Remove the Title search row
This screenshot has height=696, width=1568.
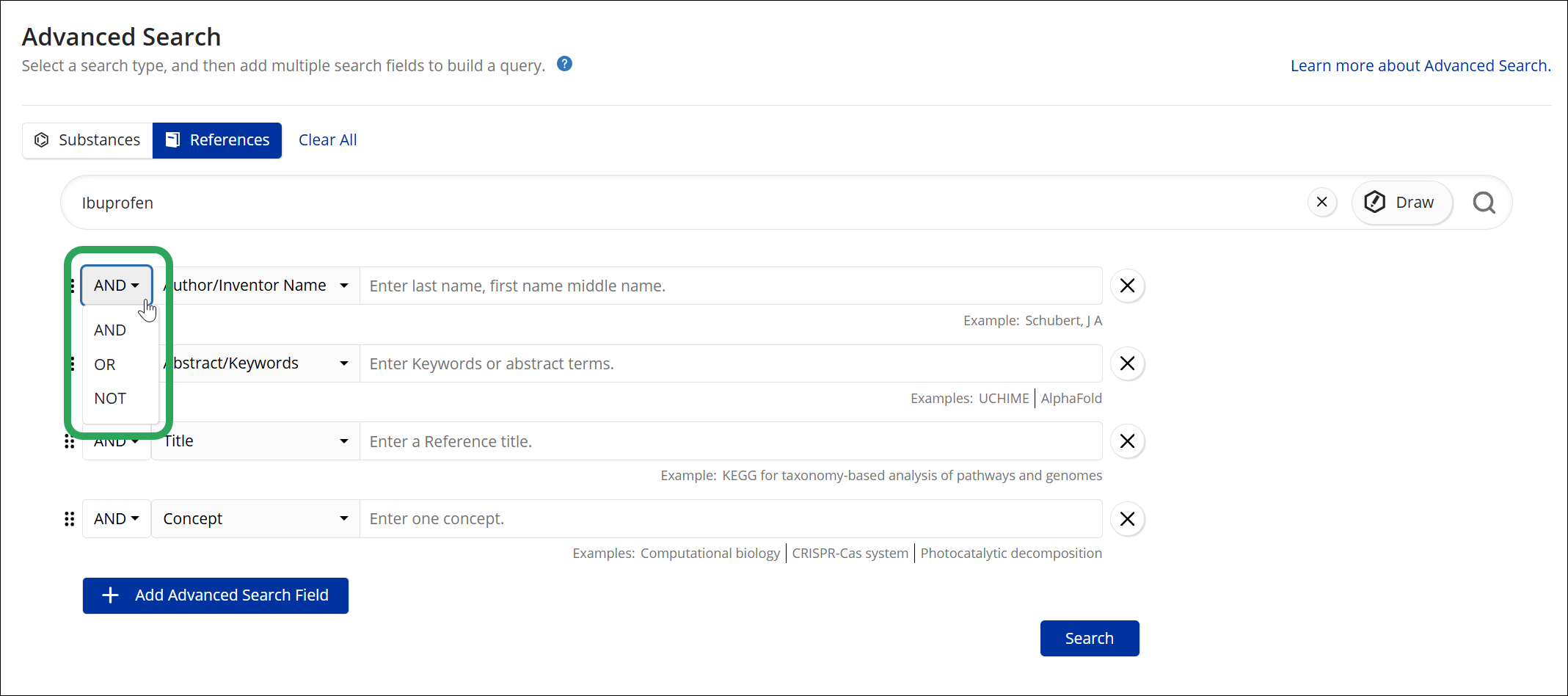(1127, 441)
